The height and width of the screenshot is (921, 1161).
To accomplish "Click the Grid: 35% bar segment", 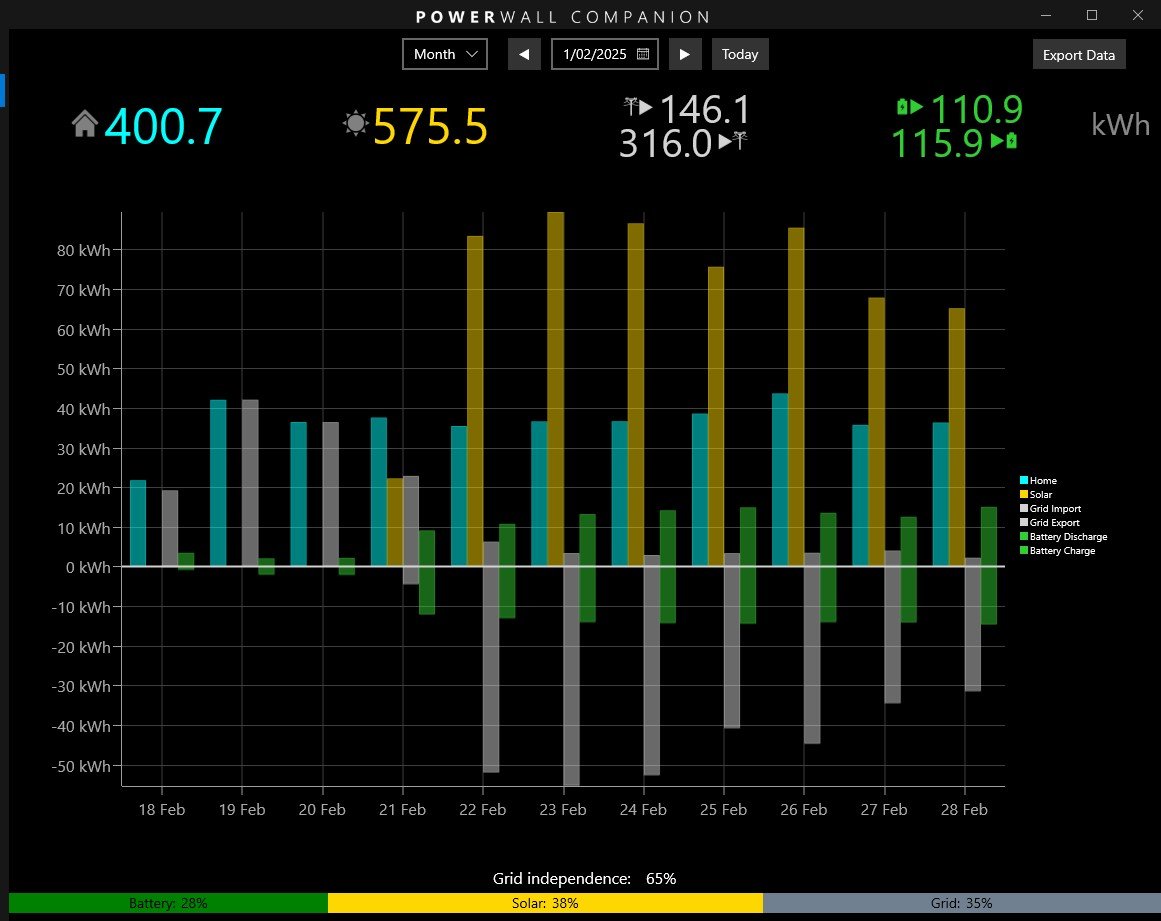I will 962,903.
